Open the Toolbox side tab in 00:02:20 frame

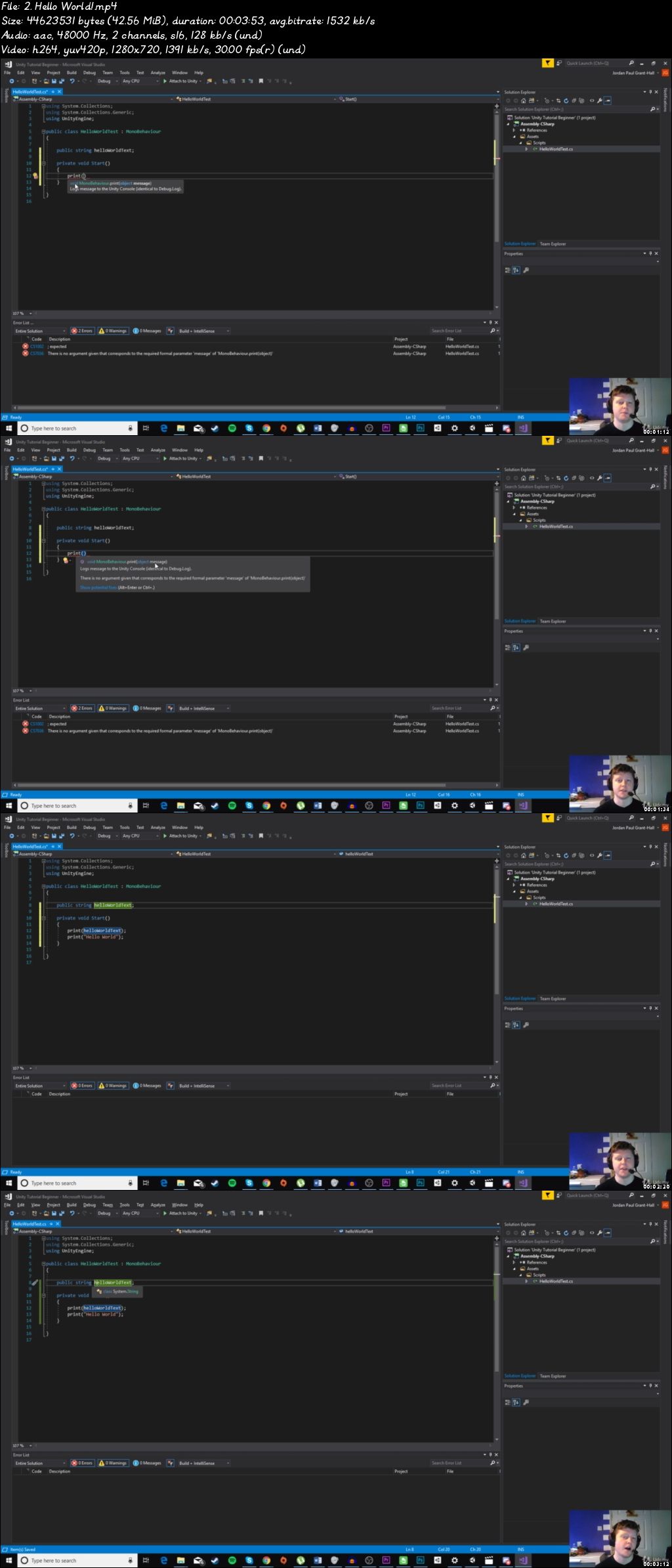[6, 849]
